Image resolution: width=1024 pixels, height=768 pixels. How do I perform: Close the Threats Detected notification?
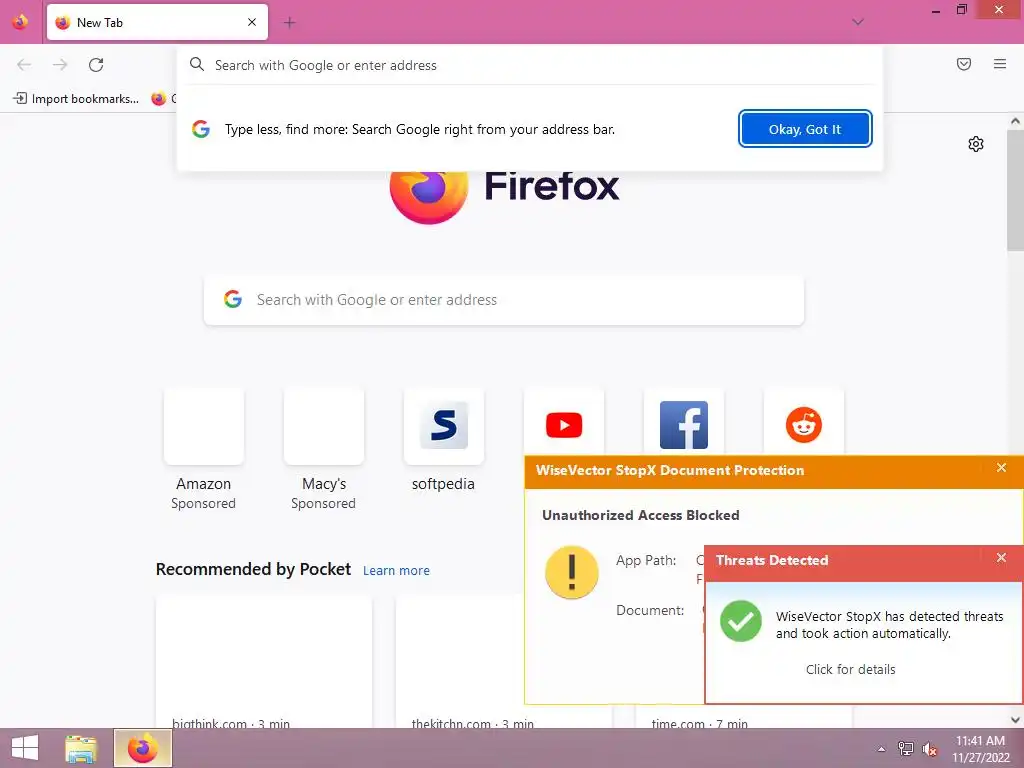(x=1001, y=558)
